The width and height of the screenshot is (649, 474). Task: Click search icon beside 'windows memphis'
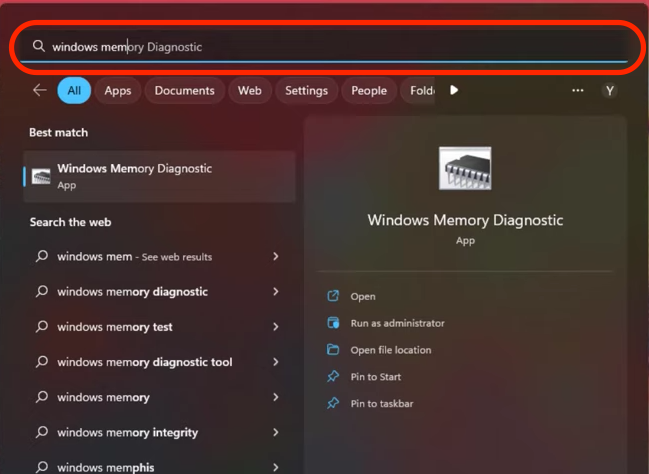[x=42, y=467]
